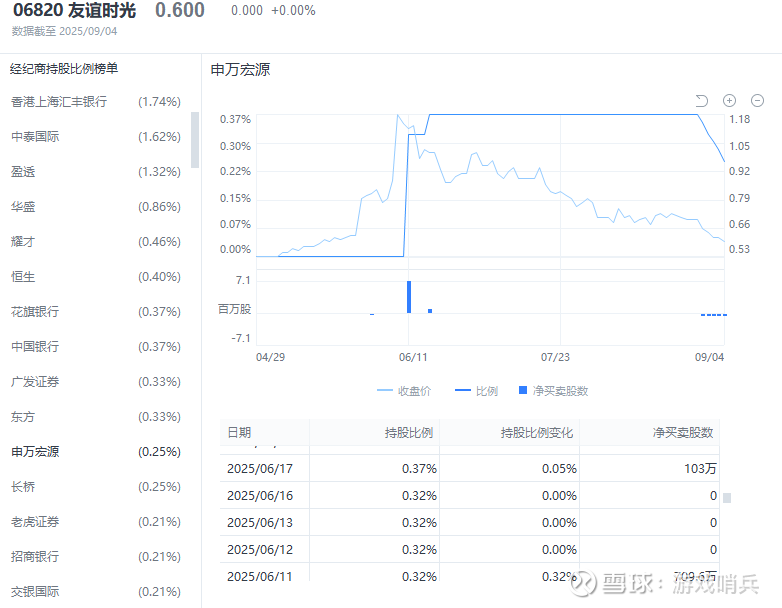
Task: Select the 花旗银行 entry
Action: tap(36, 312)
